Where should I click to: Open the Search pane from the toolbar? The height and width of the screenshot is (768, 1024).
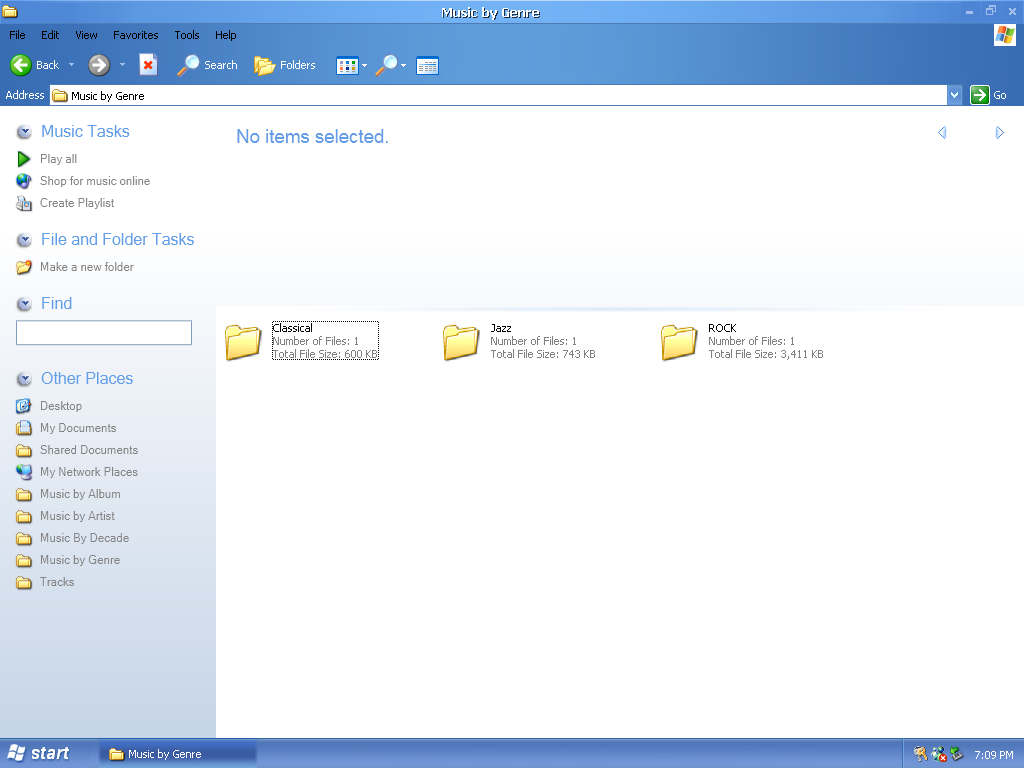[x=208, y=65]
